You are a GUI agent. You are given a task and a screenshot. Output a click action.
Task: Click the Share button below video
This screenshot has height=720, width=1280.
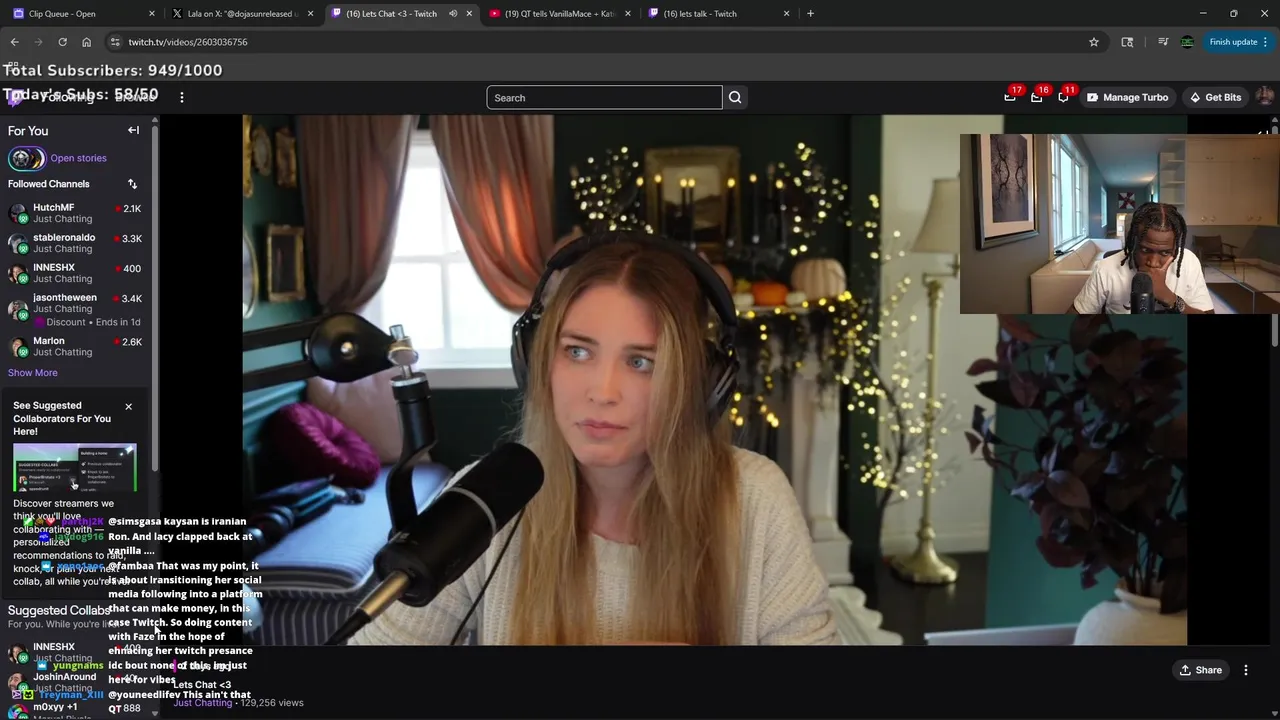point(1200,670)
